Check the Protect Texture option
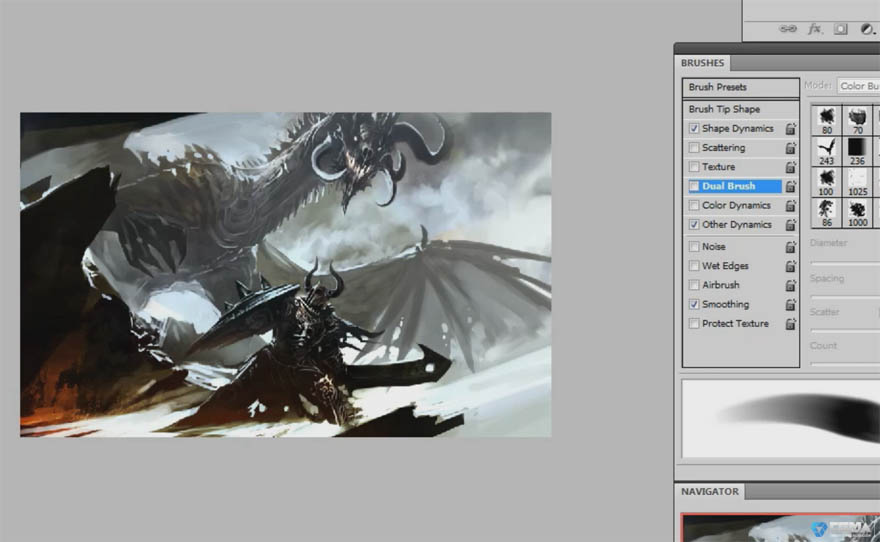 694,323
